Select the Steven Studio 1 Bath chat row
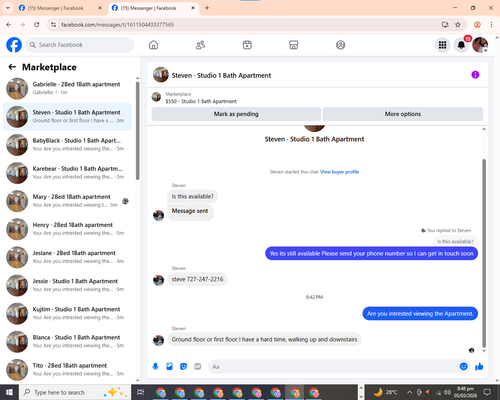Image resolution: width=500 pixels, height=400 pixels. [67, 117]
